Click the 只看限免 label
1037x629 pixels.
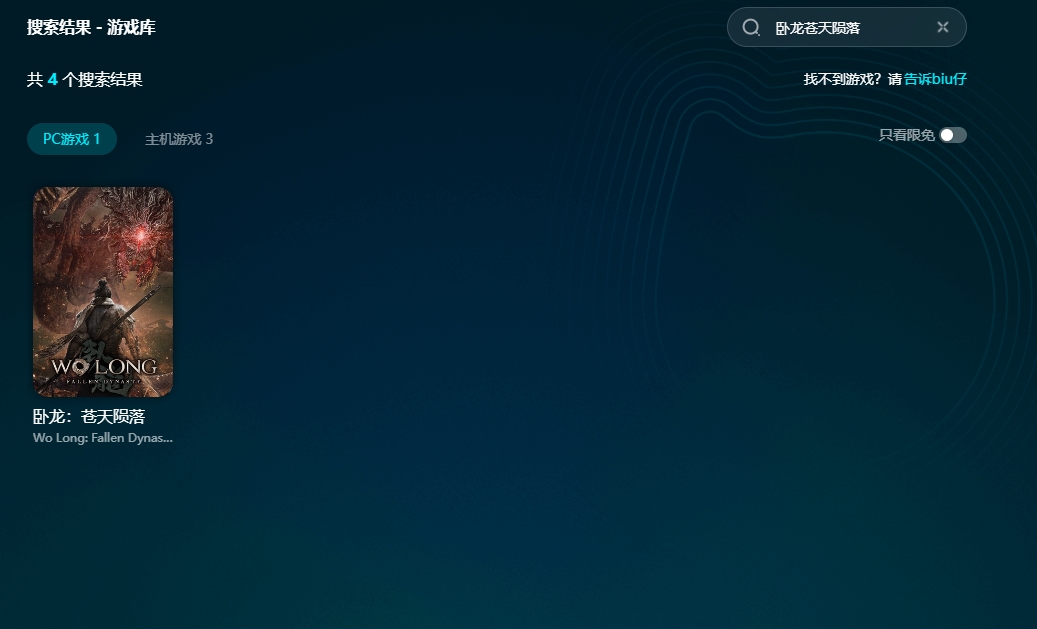tap(907, 135)
